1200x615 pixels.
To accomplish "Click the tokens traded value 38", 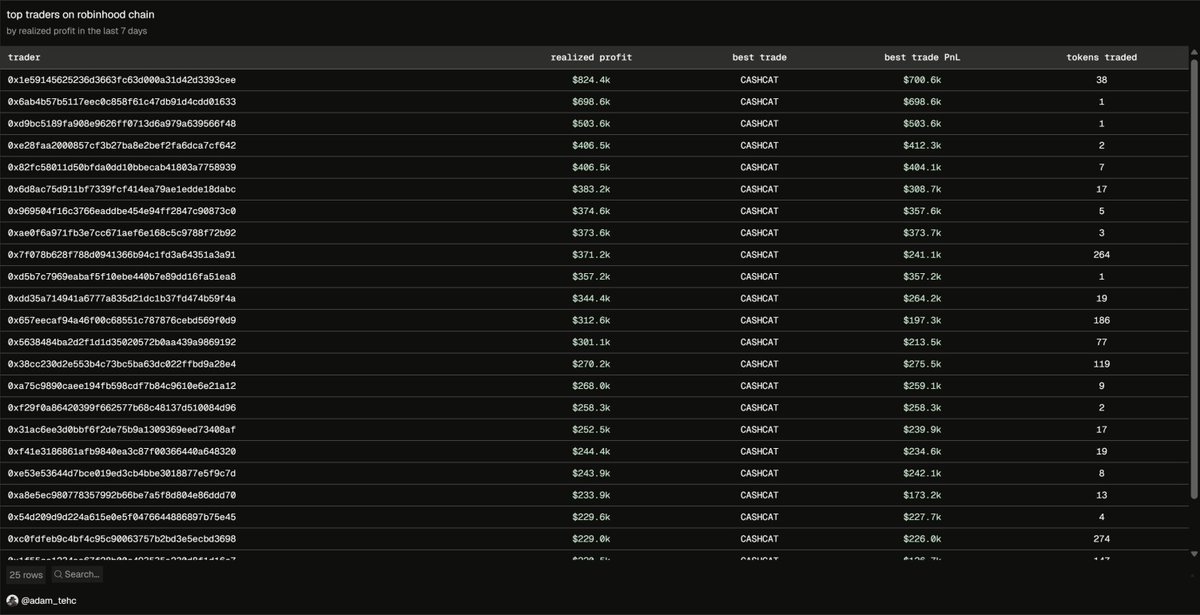I will (x=1101, y=80).
